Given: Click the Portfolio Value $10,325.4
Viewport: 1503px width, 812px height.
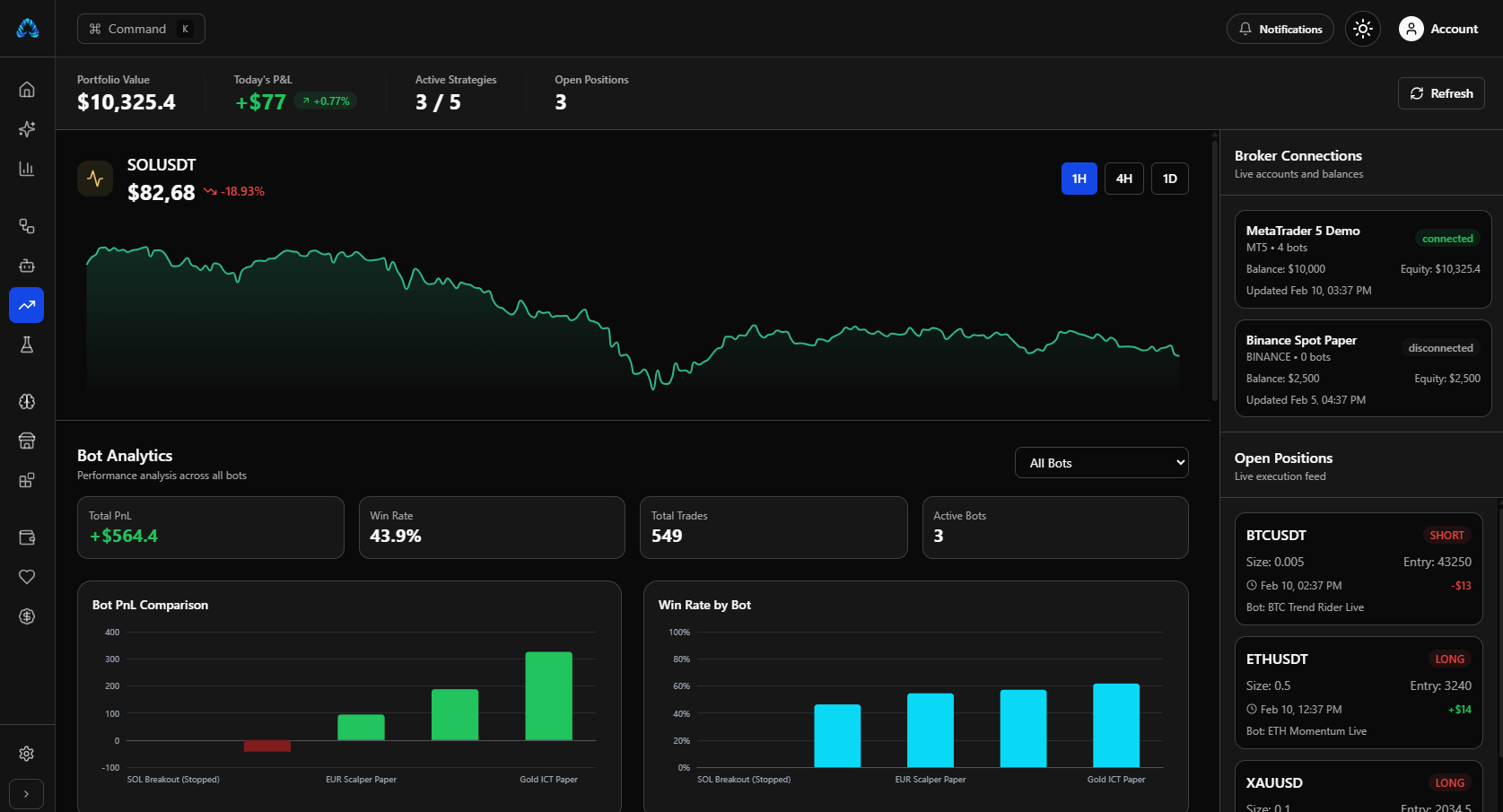Looking at the screenshot, I should tap(127, 102).
